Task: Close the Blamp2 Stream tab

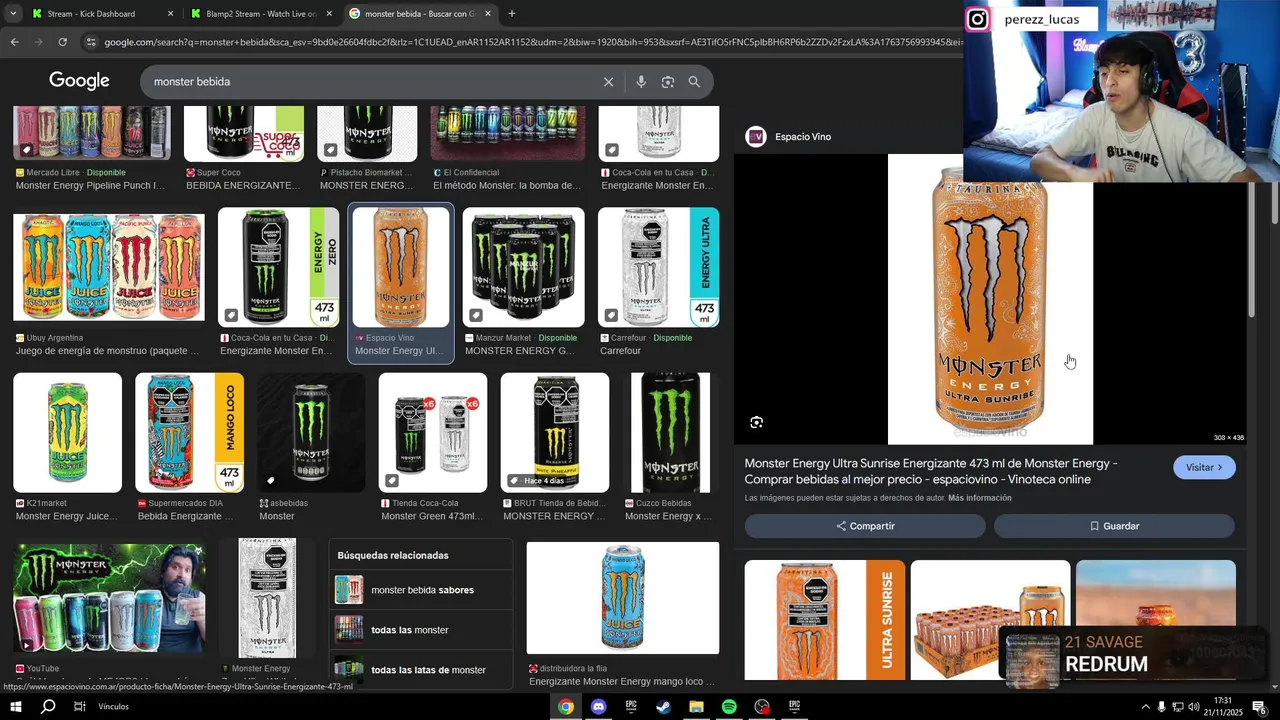Action: pyautogui.click(x=329, y=14)
